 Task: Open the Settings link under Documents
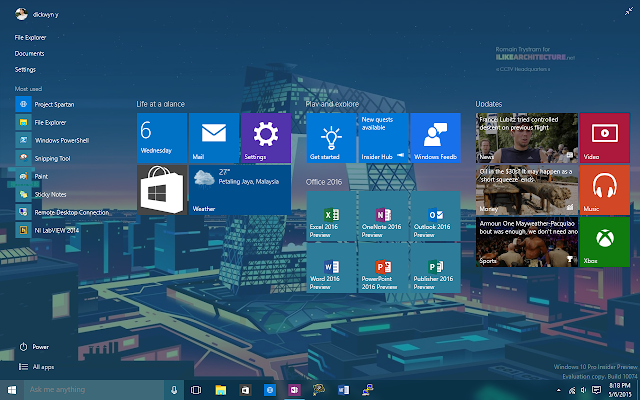point(25,70)
